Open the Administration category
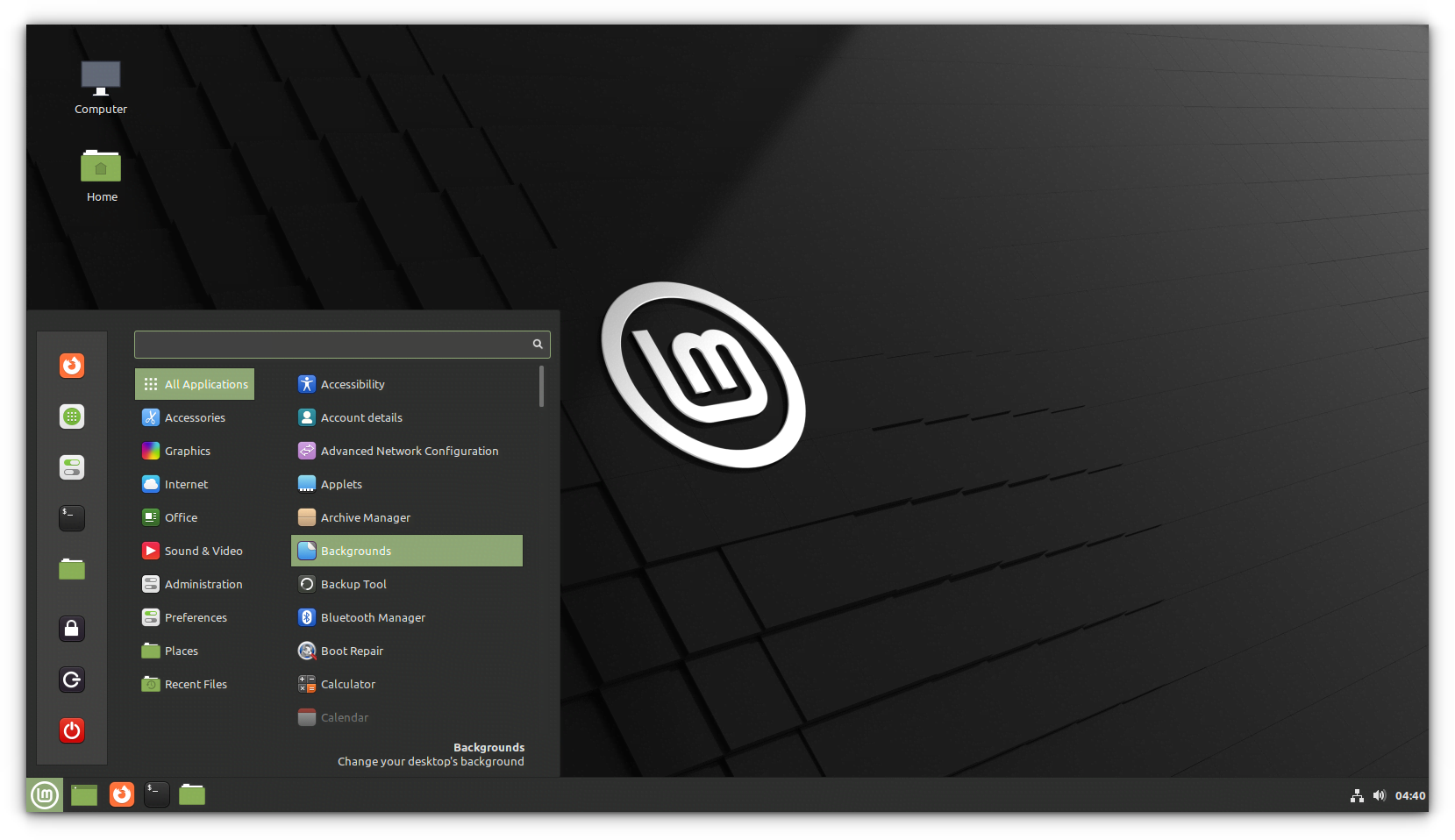Viewport: 1455px width, 840px height. pyautogui.click(x=203, y=584)
